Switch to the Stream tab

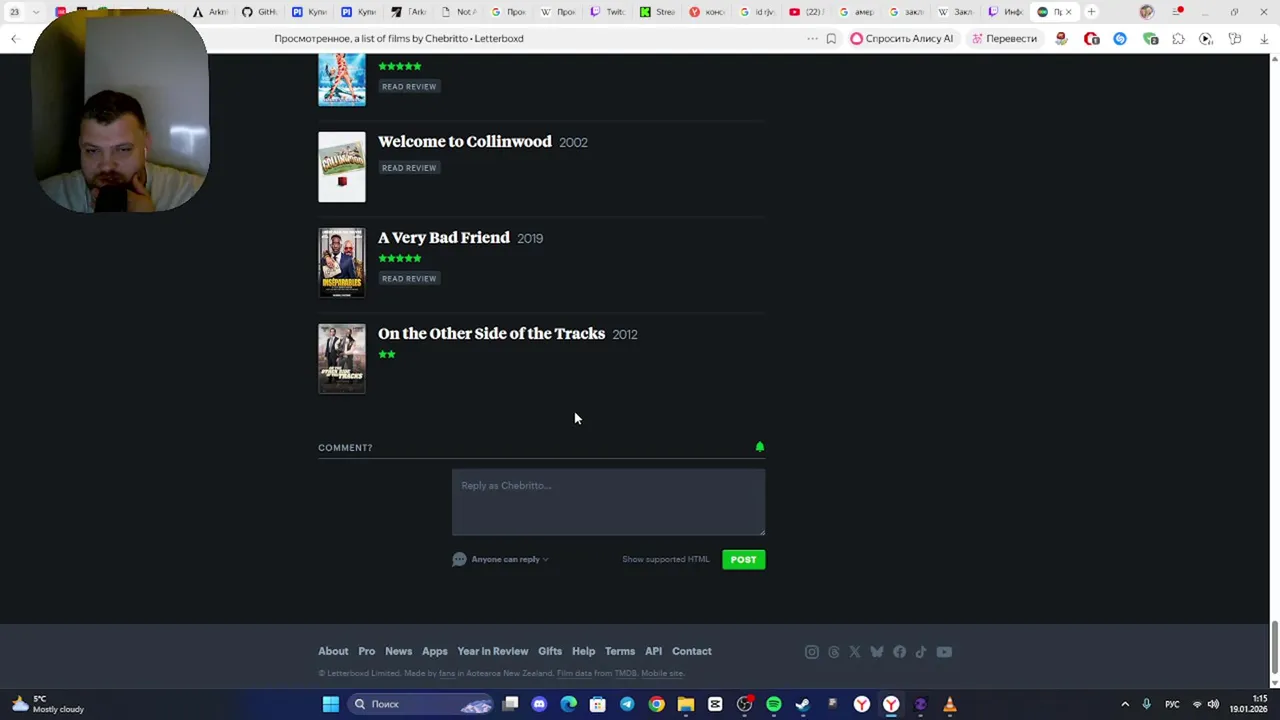pos(658,12)
